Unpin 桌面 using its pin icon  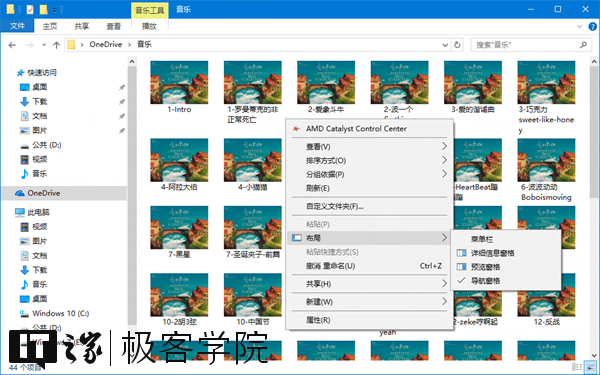coord(122,88)
